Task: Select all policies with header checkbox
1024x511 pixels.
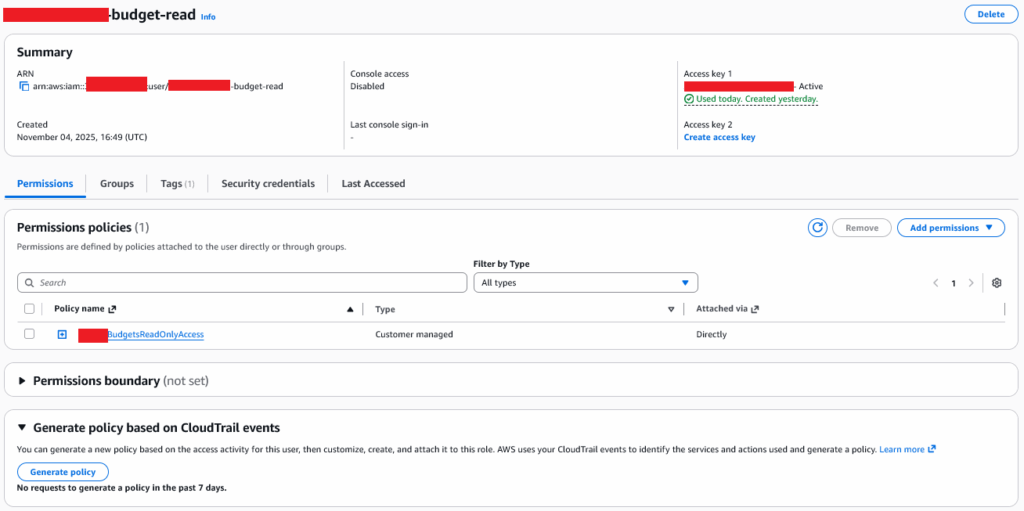Action: tap(29, 310)
